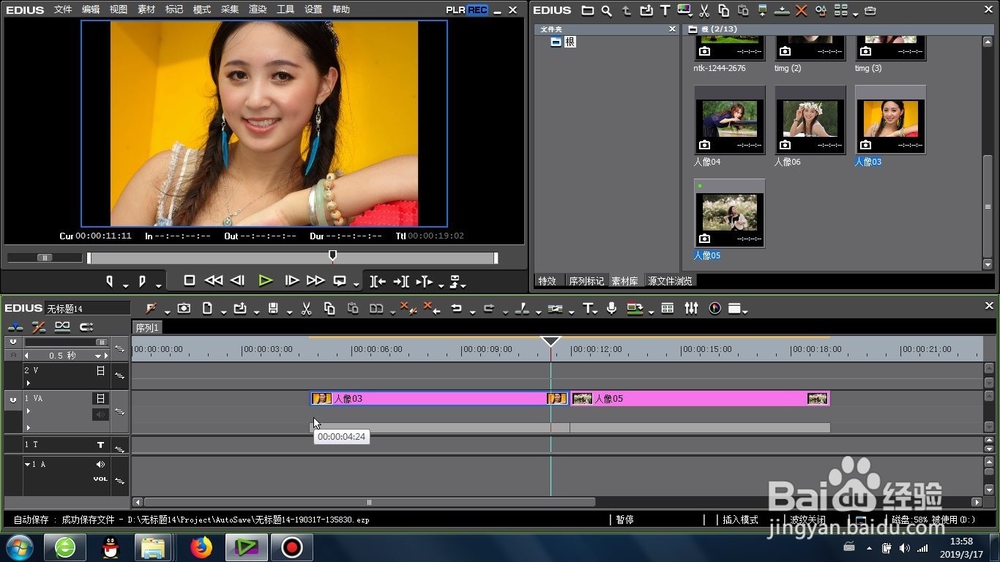Open dropdown beside undo arrow
This screenshot has width=1000, height=562.
point(473,312)
